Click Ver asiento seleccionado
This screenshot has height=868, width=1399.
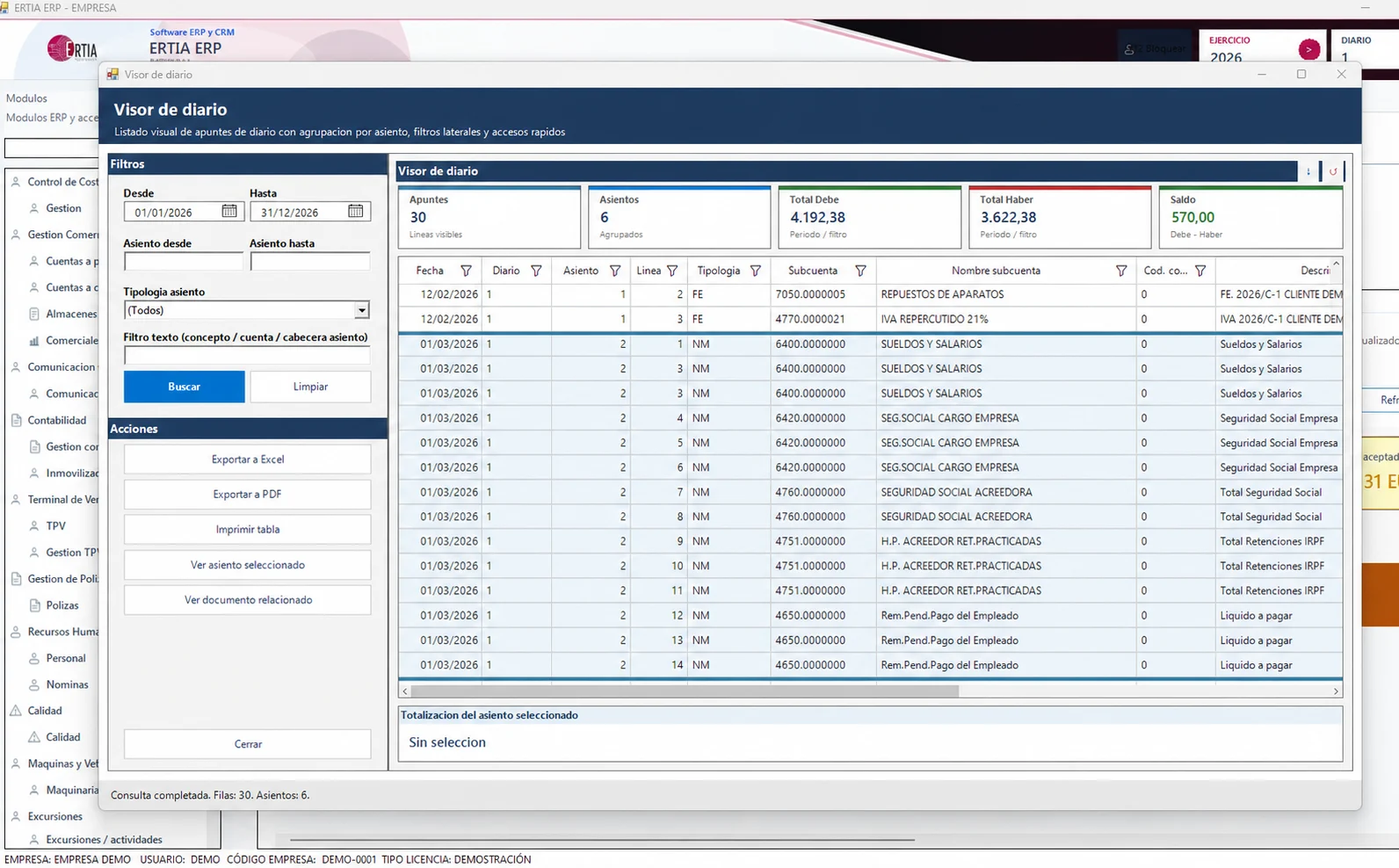pyautogui.click(x=248, y=565)
